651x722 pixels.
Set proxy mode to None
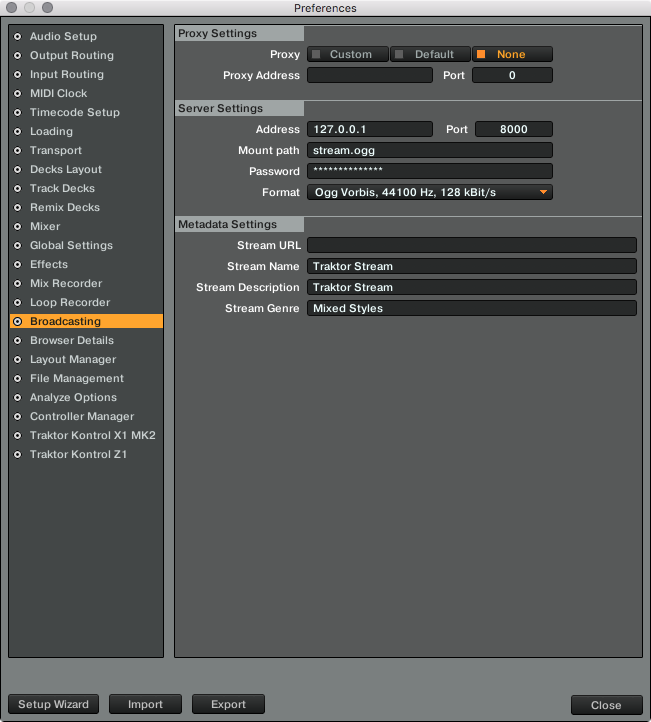coord(512,54)
